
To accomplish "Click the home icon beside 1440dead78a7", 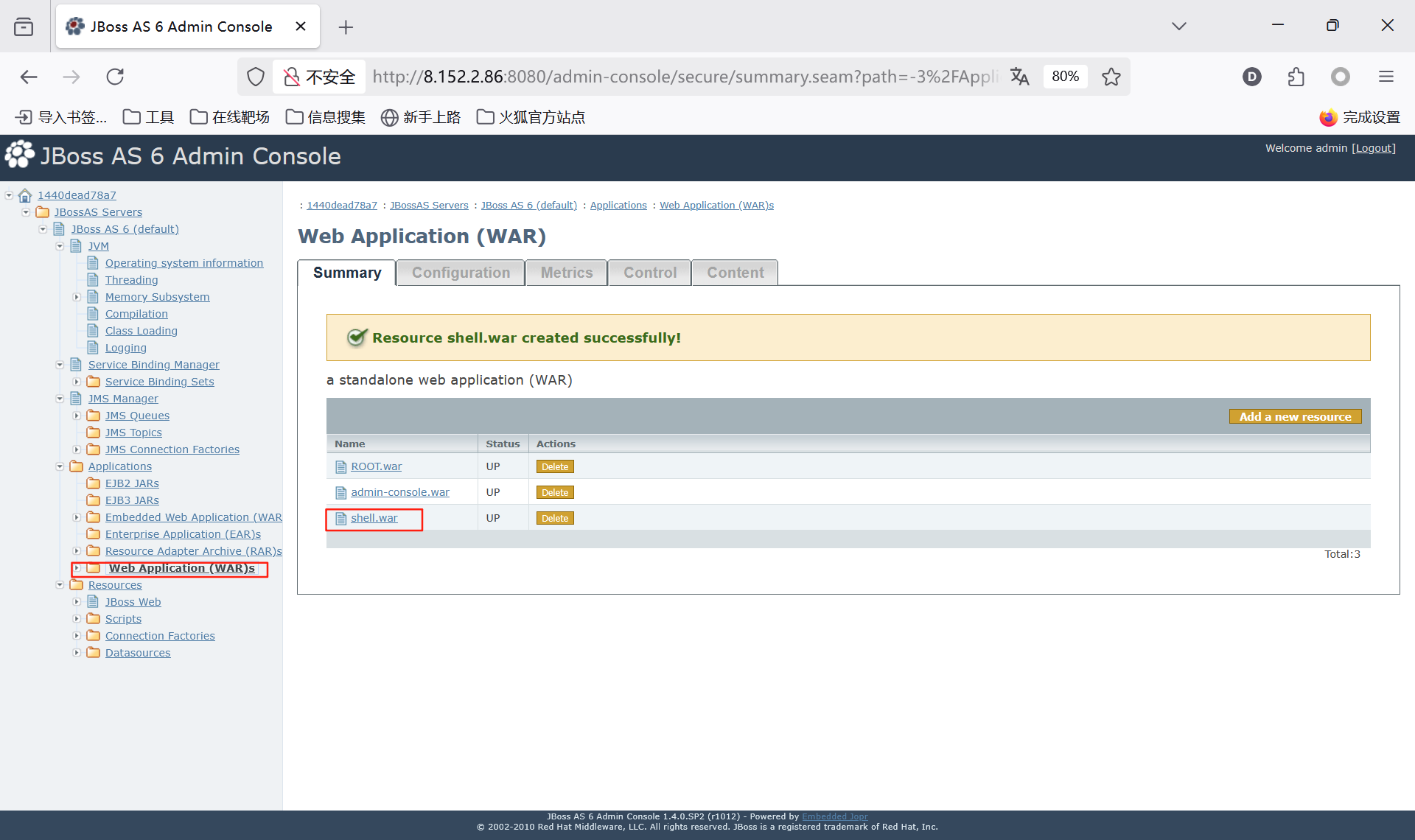I will 25,195.
